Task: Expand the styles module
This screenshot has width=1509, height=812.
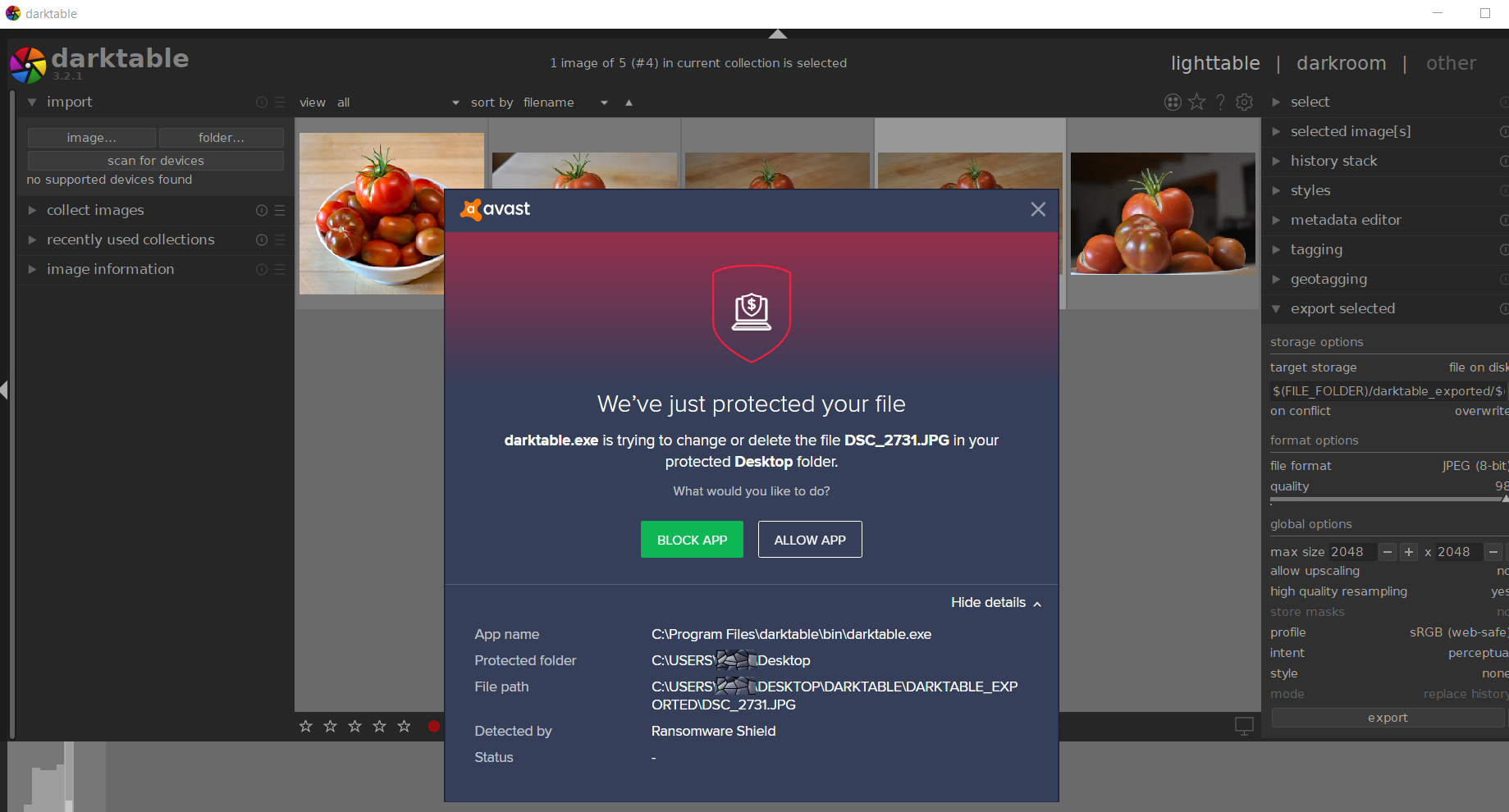Action: coord(1276,191)
